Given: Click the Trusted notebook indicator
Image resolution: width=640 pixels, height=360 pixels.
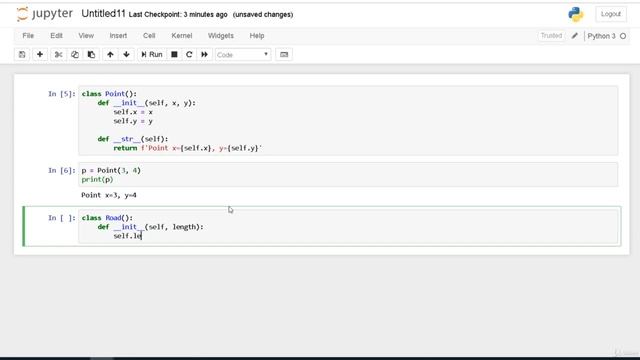Looking at the screenshot, I should click(x=551, y=36).
